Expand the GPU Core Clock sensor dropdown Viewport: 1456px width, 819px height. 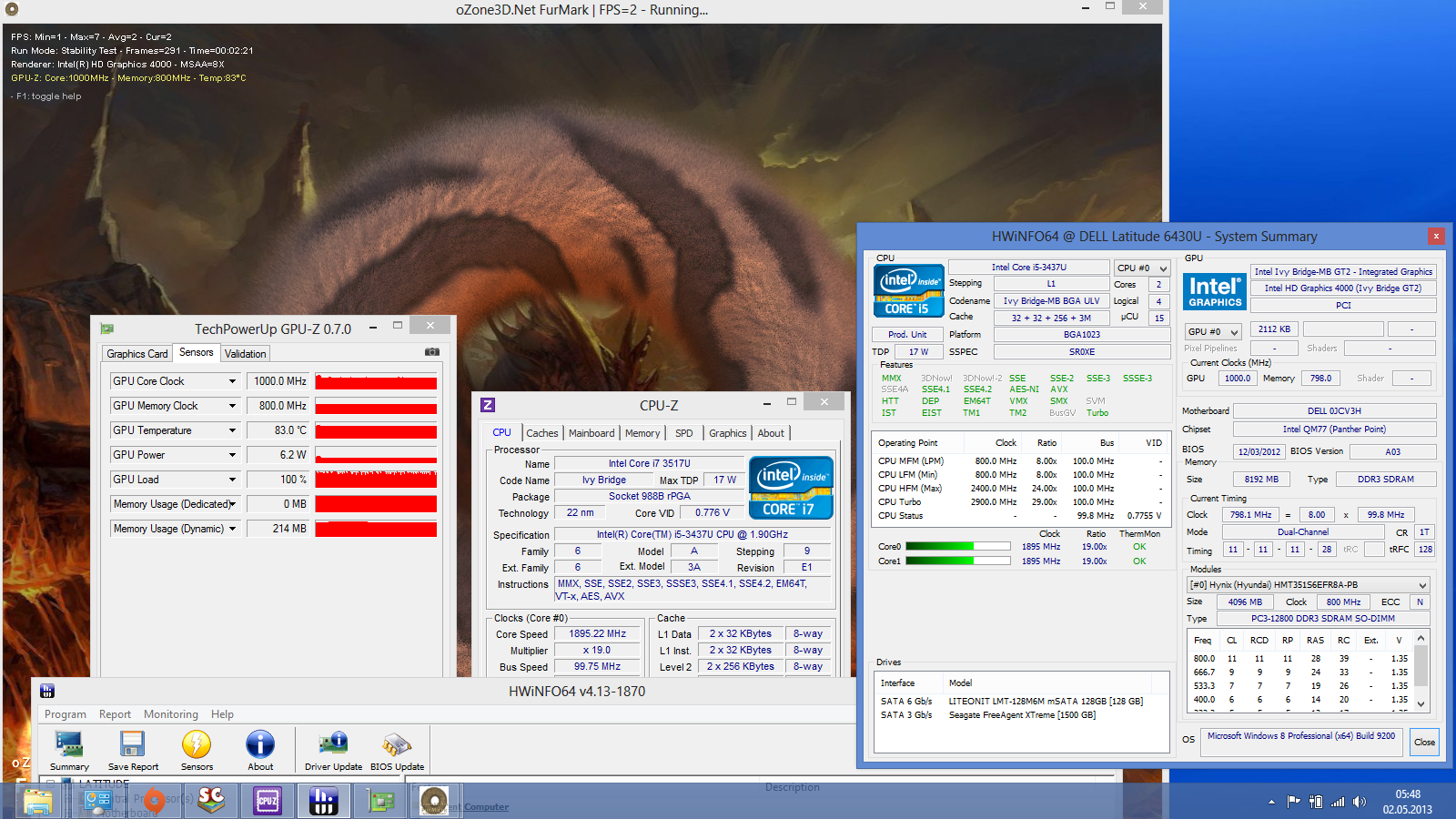click(x=232, y=381)
